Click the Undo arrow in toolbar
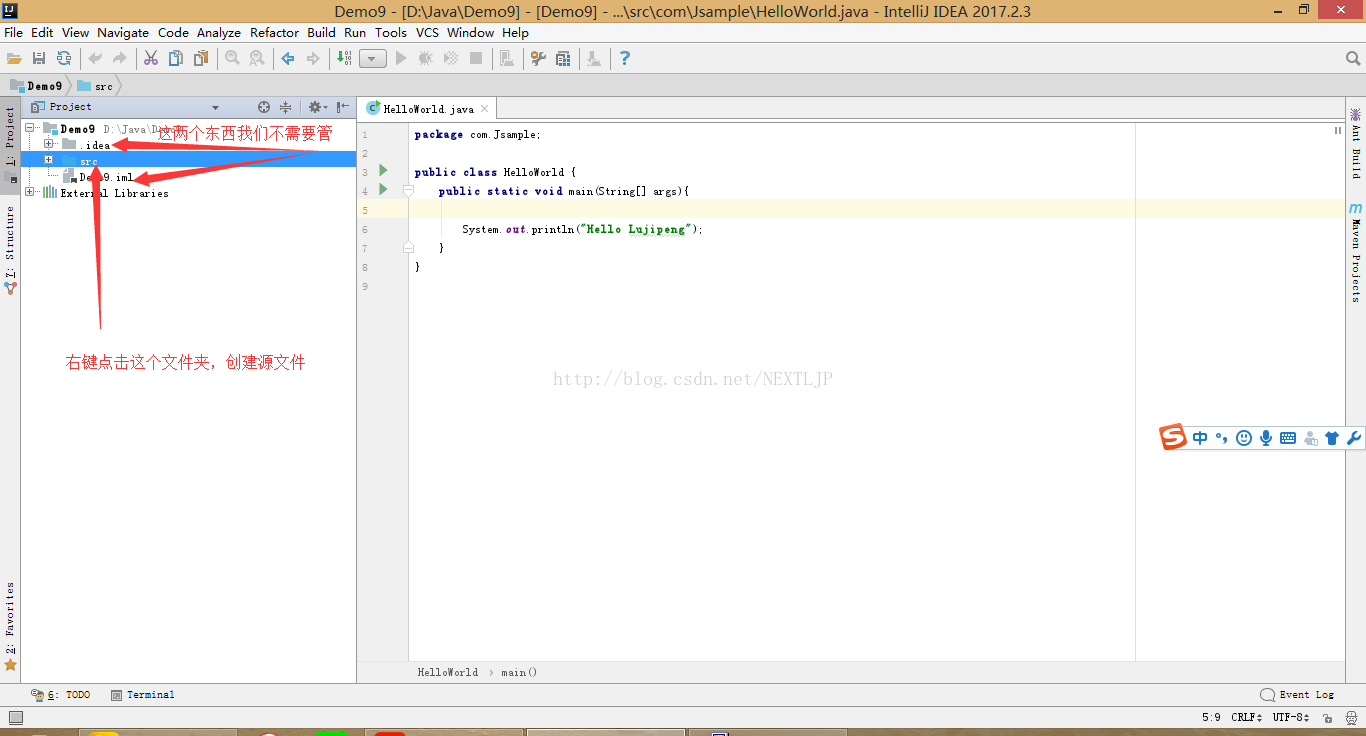The image size is (1366, 736). click(x=95, y=58)
